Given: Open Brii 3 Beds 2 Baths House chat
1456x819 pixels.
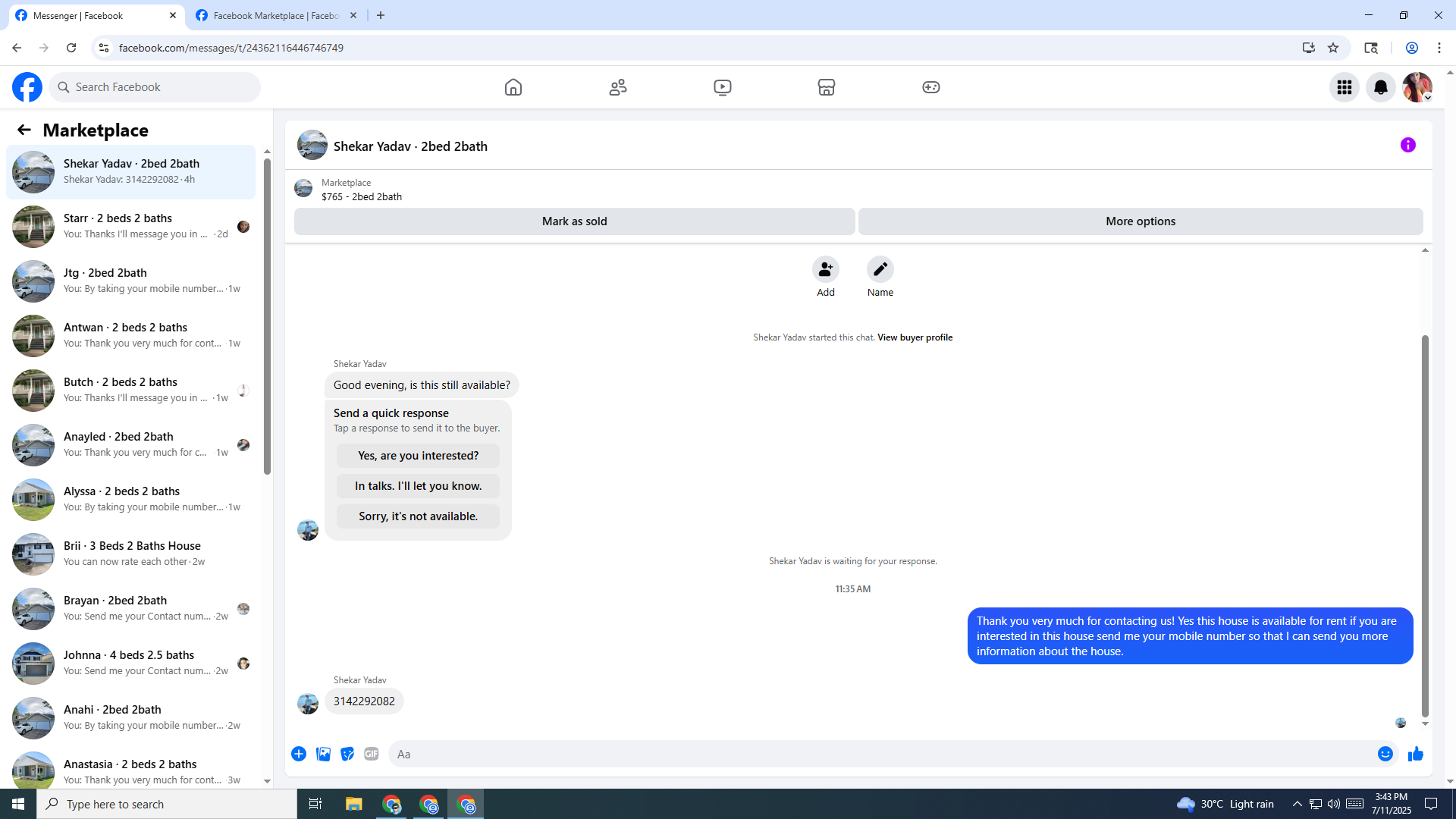Looking at the screenshot, I should click(x=131, y=554).
